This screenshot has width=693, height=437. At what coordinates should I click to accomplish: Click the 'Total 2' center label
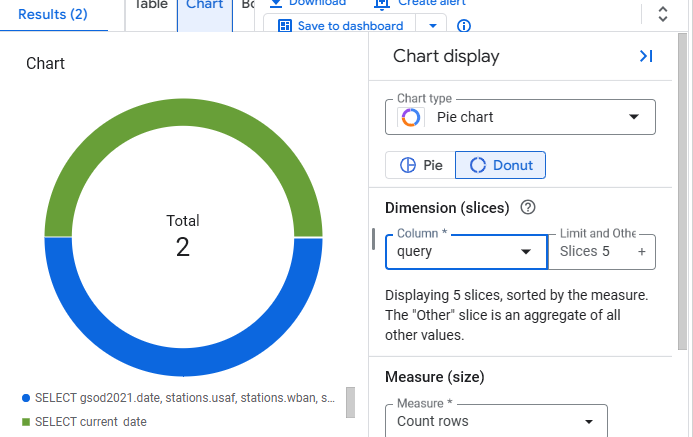183,236
